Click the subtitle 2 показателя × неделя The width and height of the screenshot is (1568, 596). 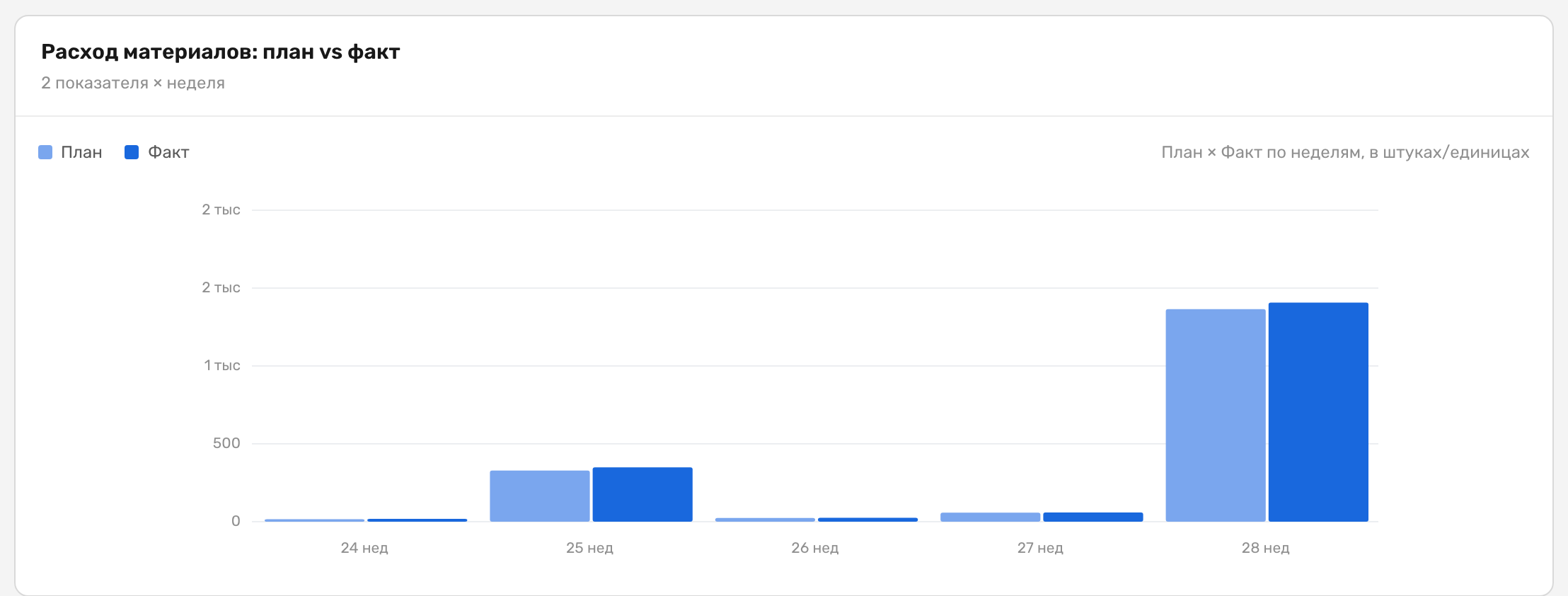point(133,83)
